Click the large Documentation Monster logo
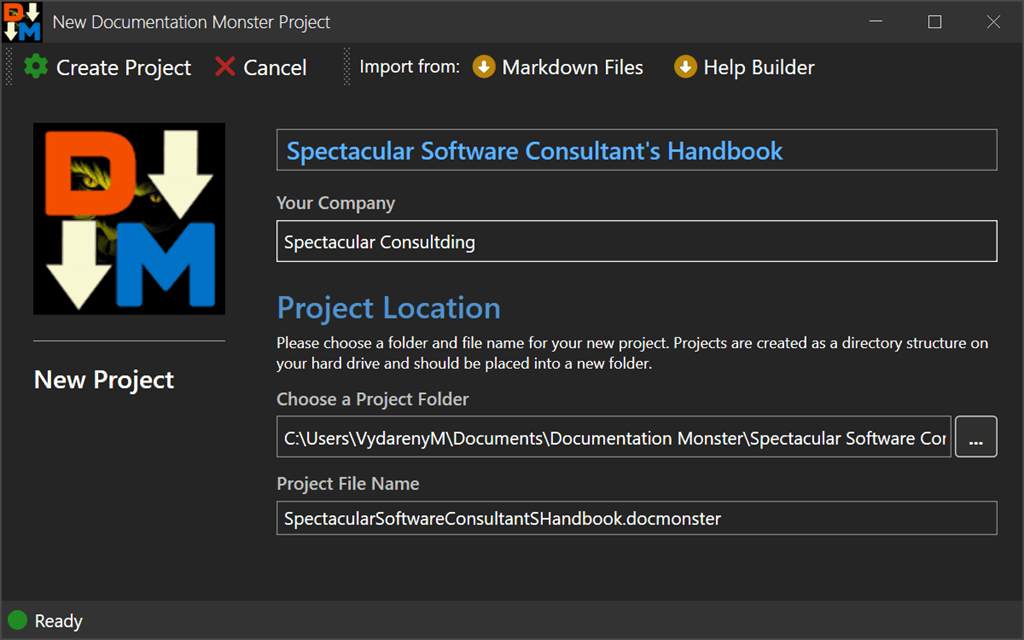The height and width of the screenshot is (640, 1024). click(x=129, y=218)
